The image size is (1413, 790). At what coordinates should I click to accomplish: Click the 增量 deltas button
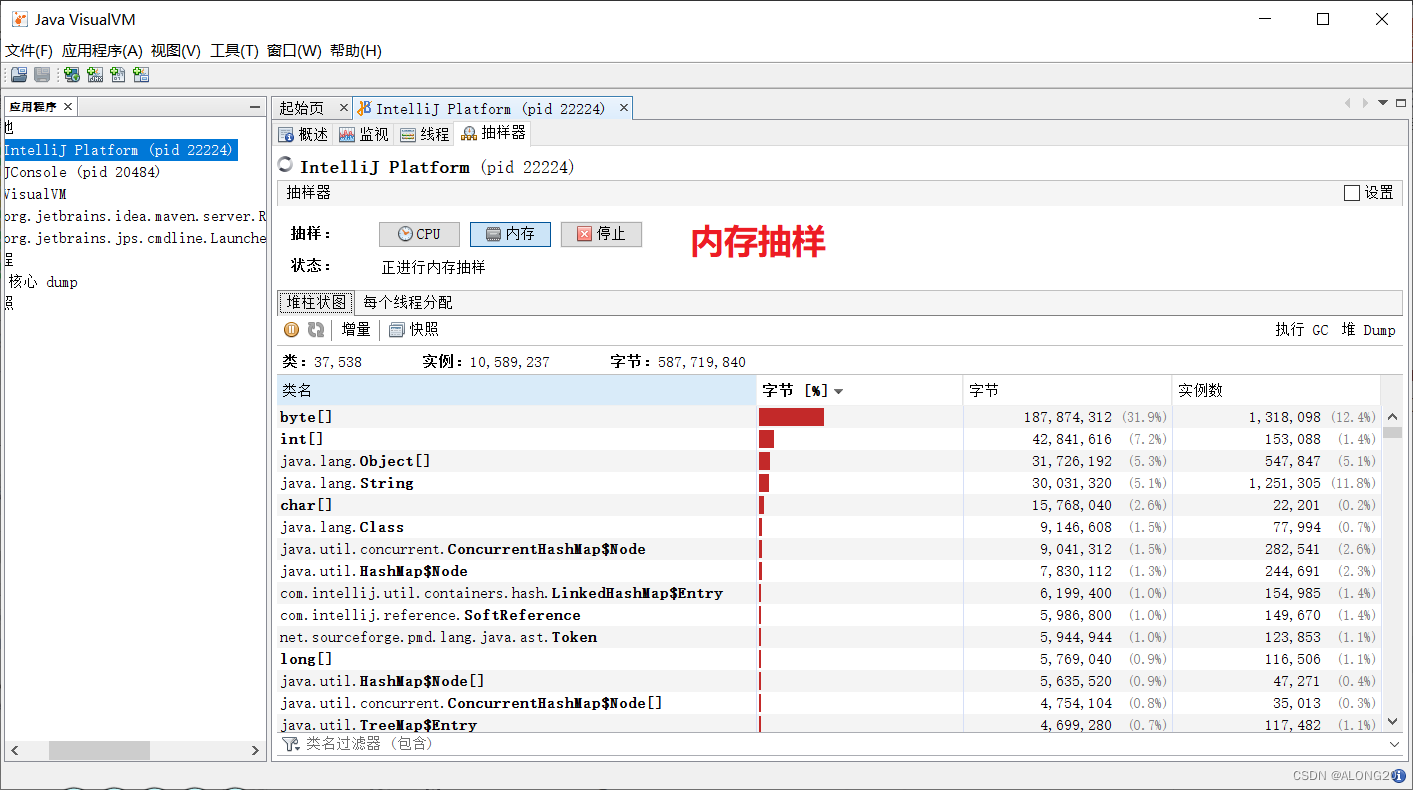[x=356, y=329]
